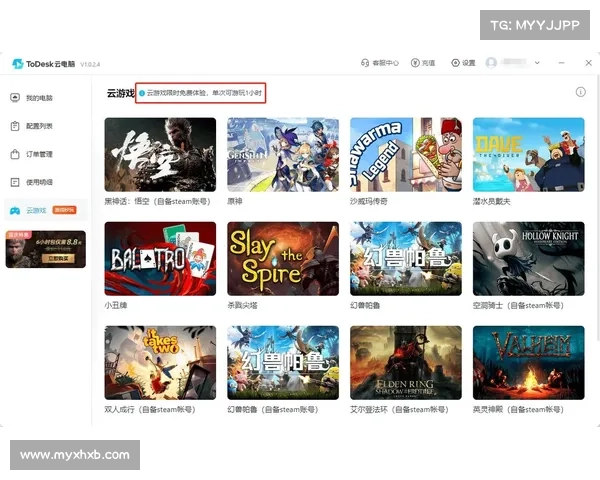
Task: Open 订单管理 sidebar menu item
Action: [x=46, y=154]
